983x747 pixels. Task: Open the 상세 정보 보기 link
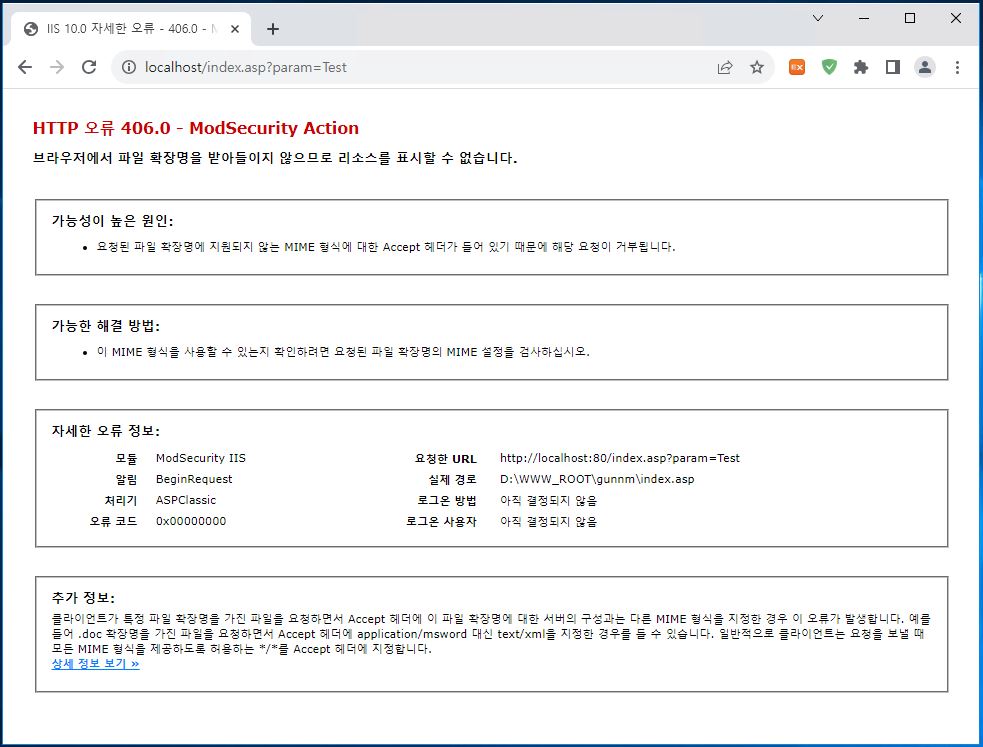(95, 664)
